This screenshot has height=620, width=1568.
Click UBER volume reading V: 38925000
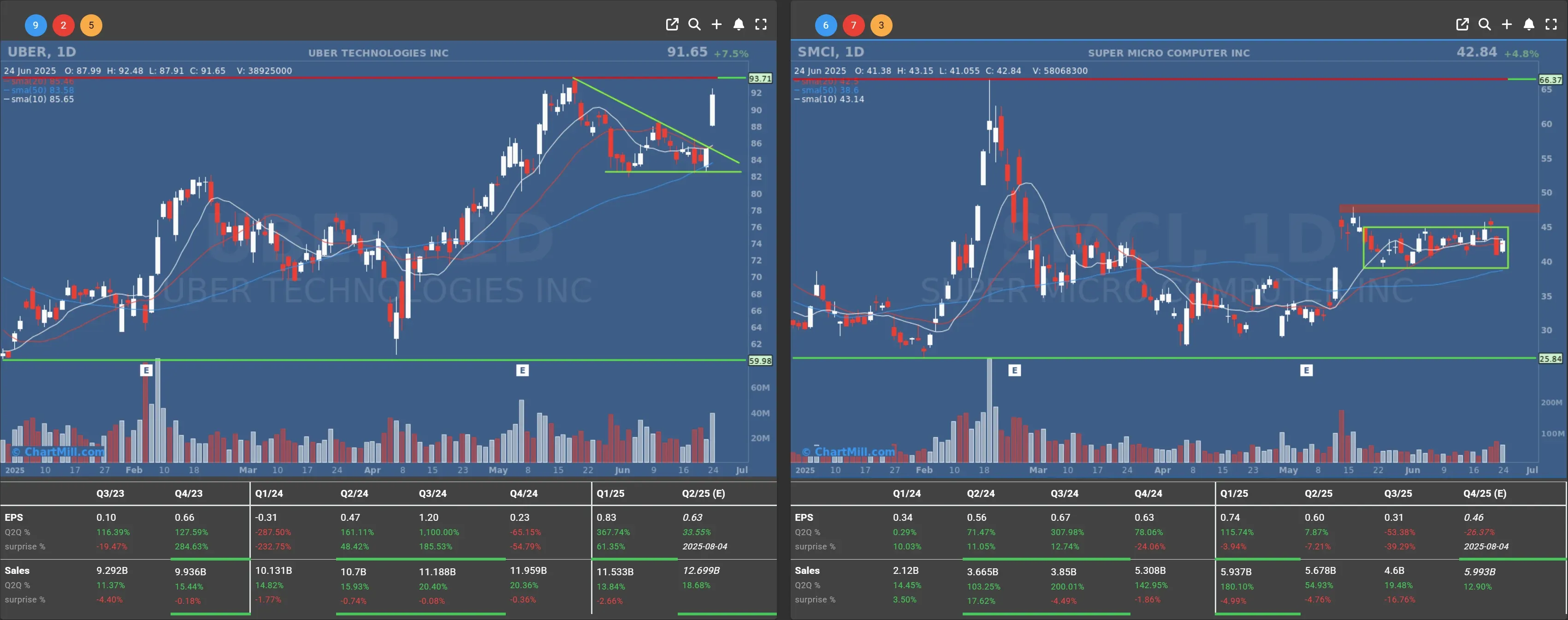(x=264, y=71)
